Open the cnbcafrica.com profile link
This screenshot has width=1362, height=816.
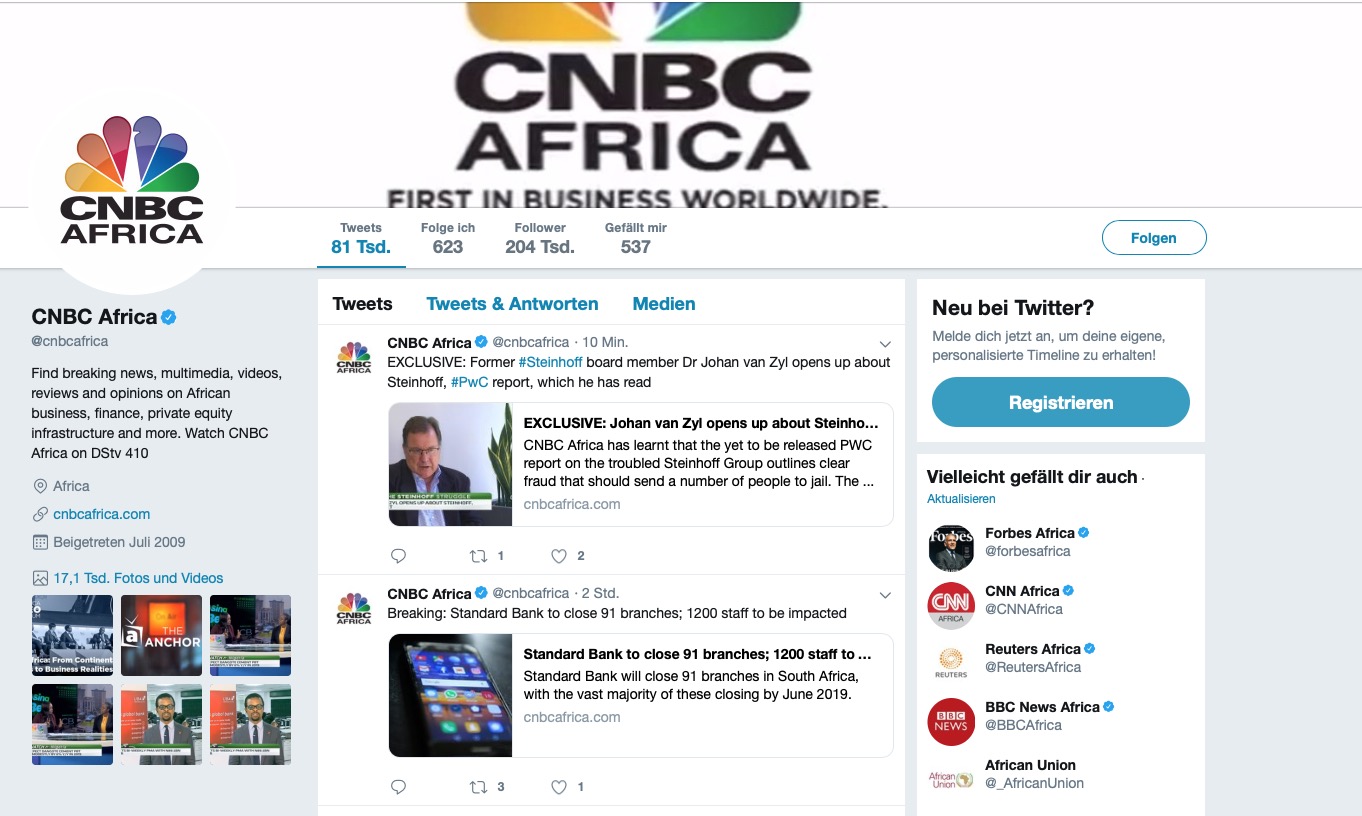101,514
